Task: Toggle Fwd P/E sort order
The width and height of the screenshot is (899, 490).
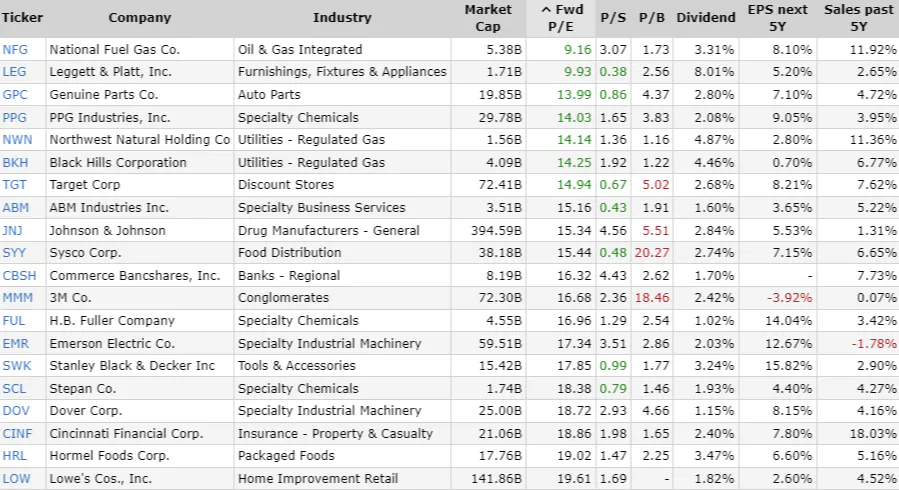Action: point(561,18)
